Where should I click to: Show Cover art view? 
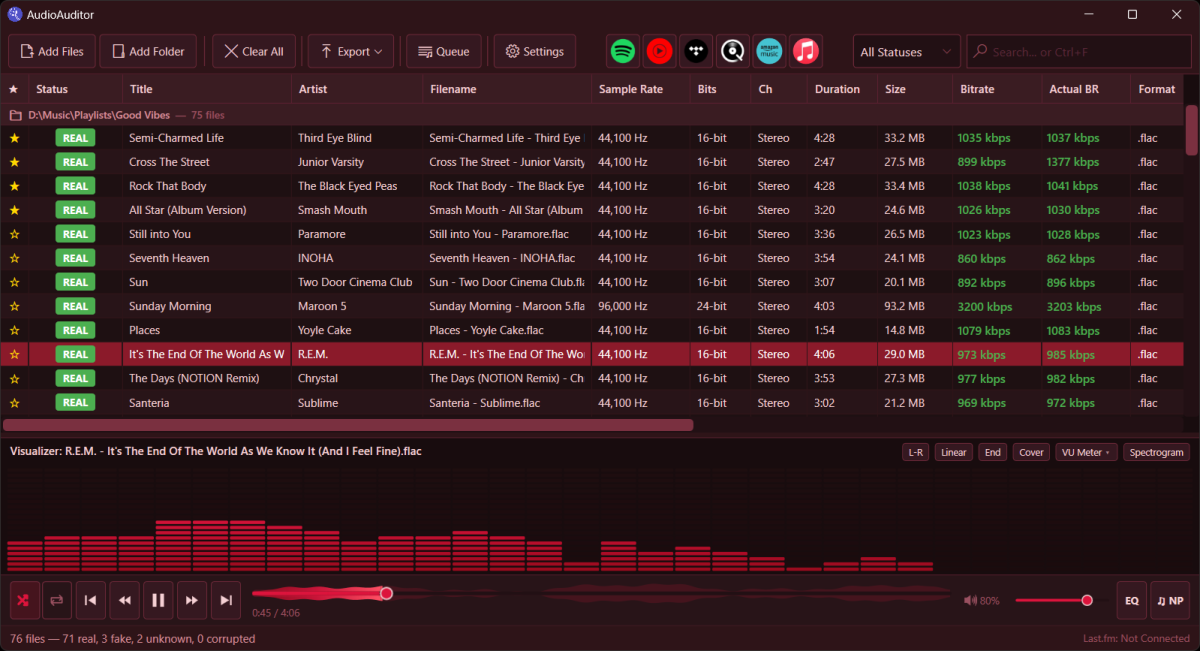point(1031,452)
